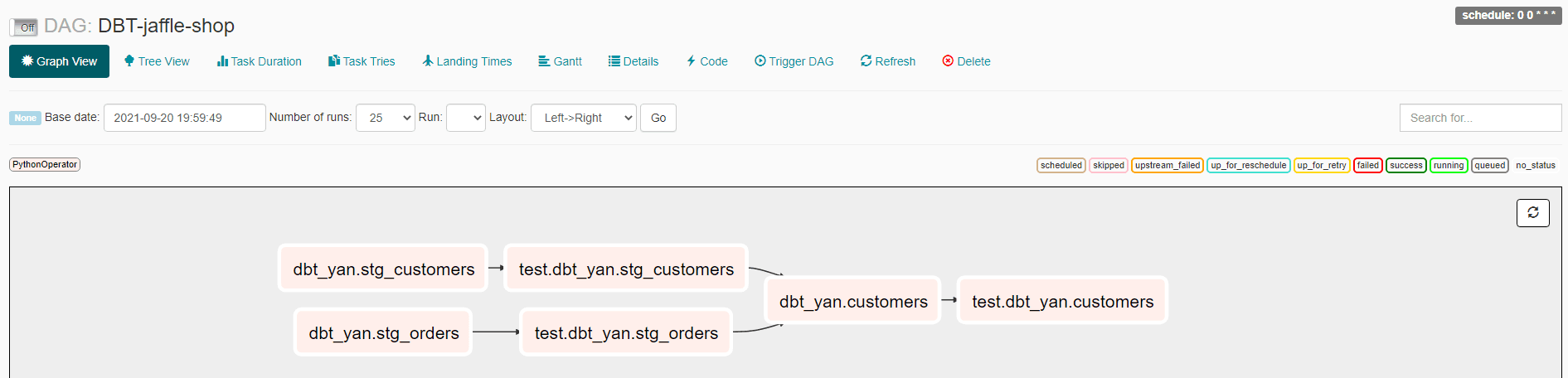Open the Details page

point(634,61)
